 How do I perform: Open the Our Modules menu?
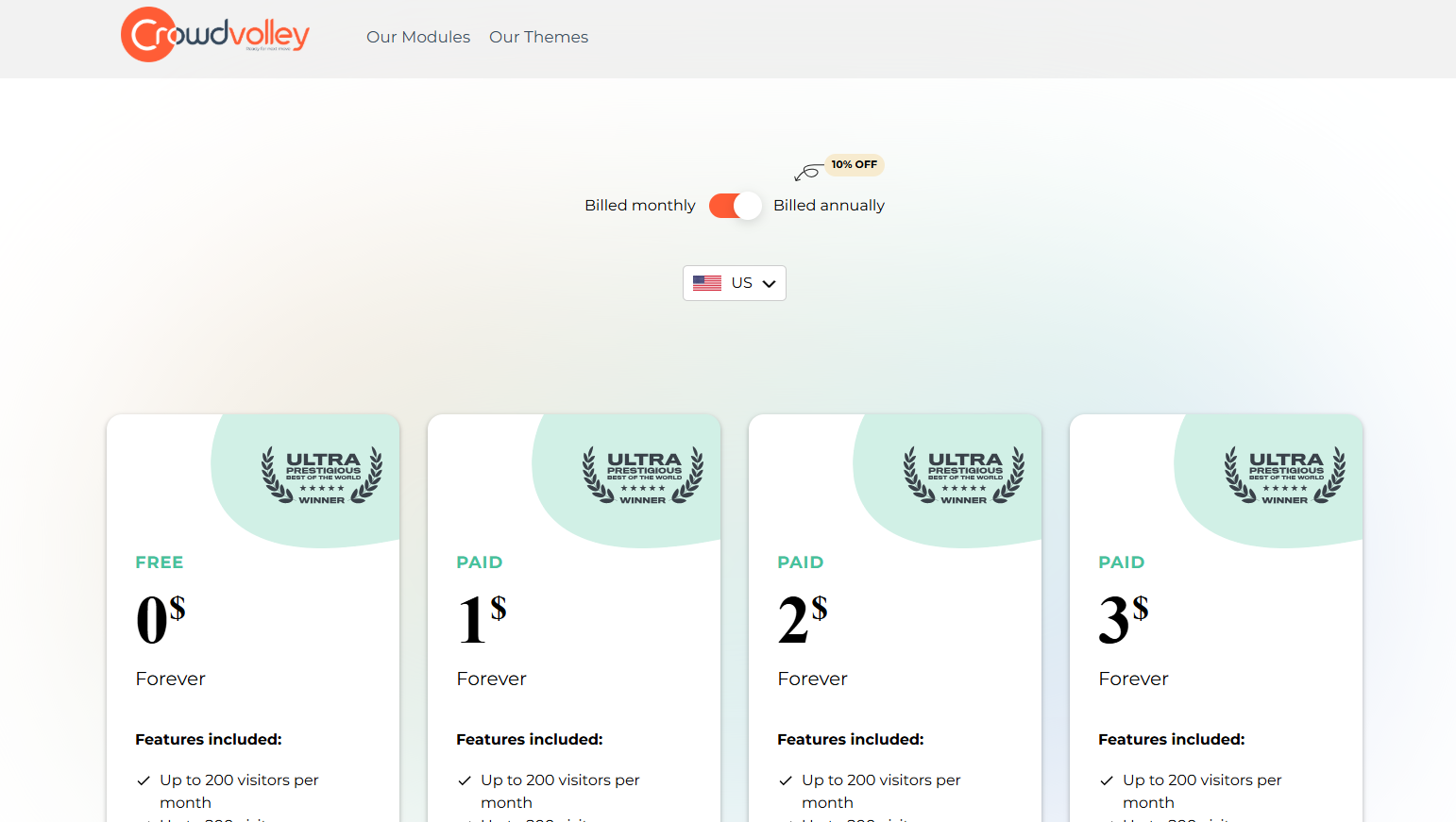pos(418,37)
